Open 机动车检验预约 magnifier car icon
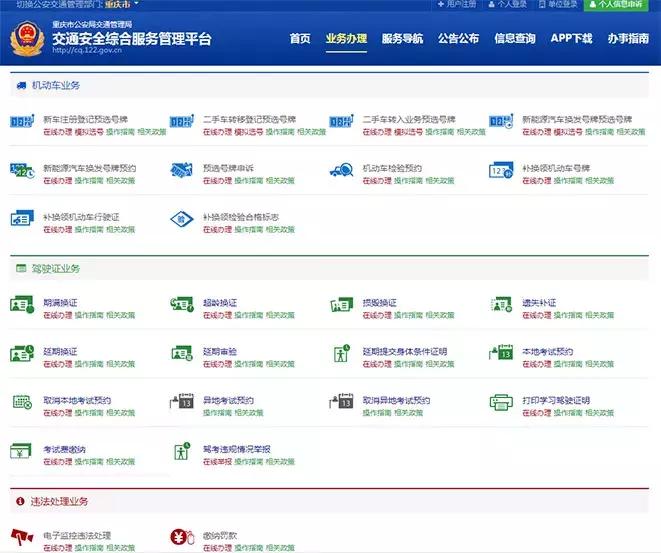 (x=341, y=170)
